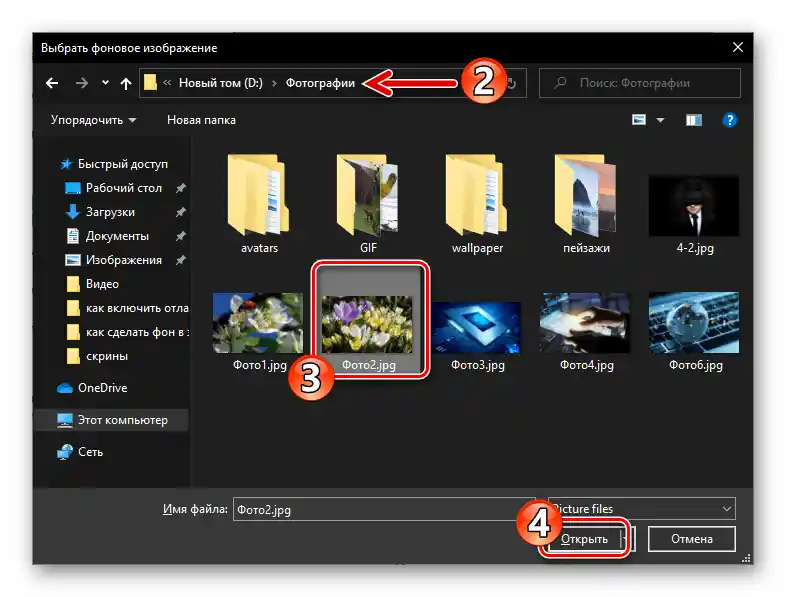786x597 pixels.
Task: Open 'как включить отла' sidebar folder
Action: (127, 308)
